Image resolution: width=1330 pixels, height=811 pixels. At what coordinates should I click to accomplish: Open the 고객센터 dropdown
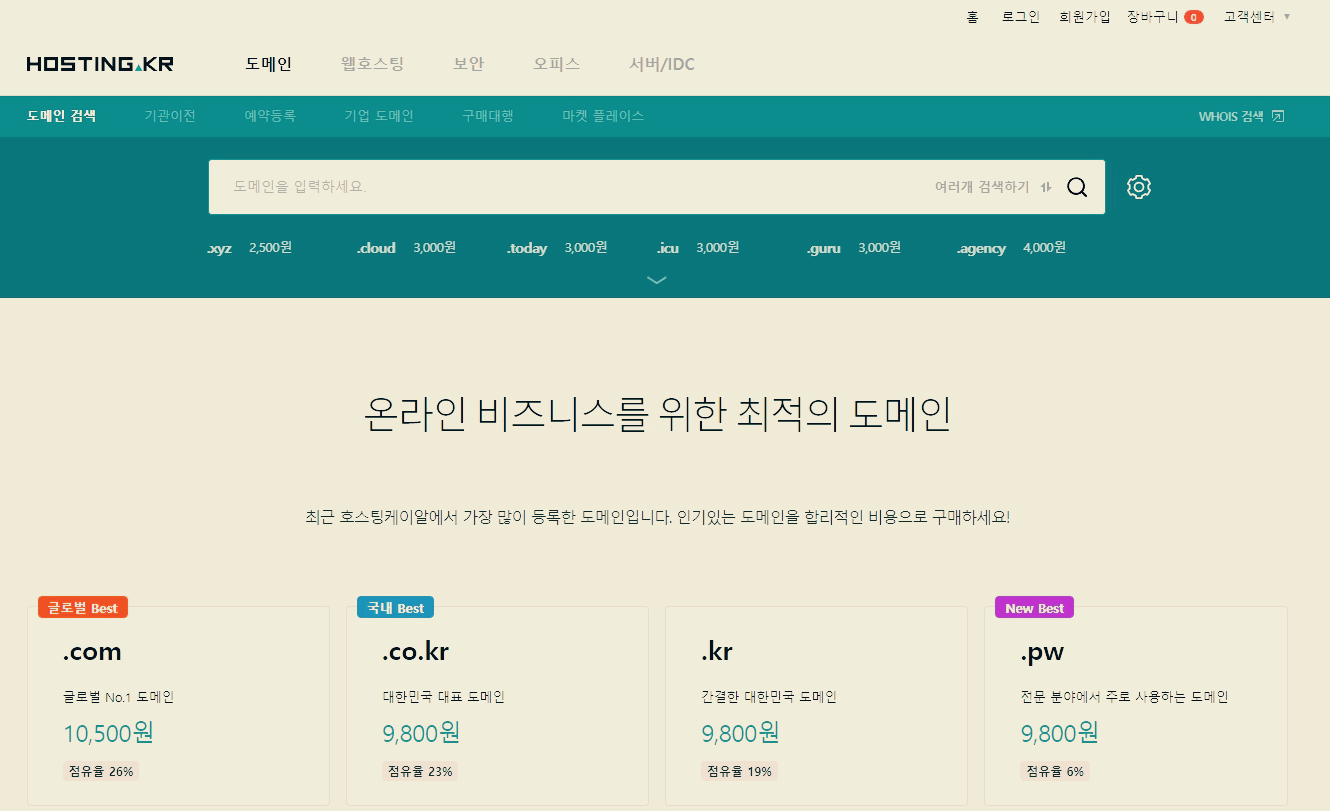click(x=1247, y=16)
